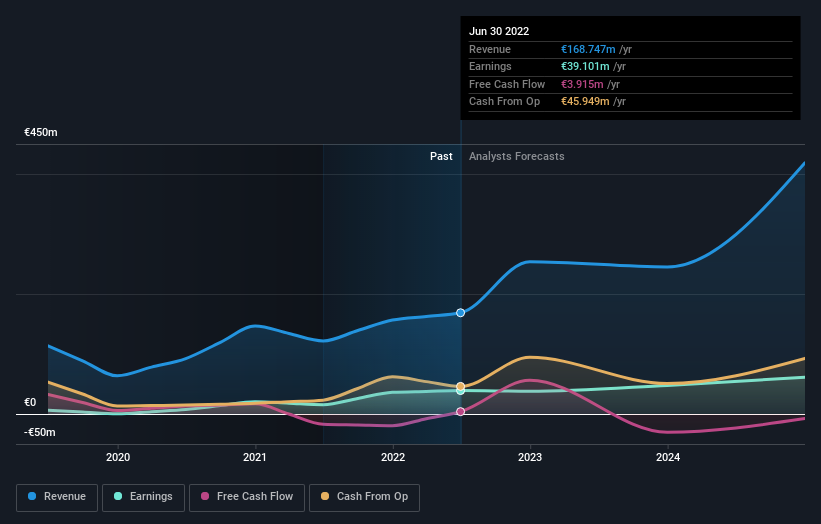The image size is (821, 524).
Task: Select the 2020 x-axis label
Action: (x=118, y=457)
